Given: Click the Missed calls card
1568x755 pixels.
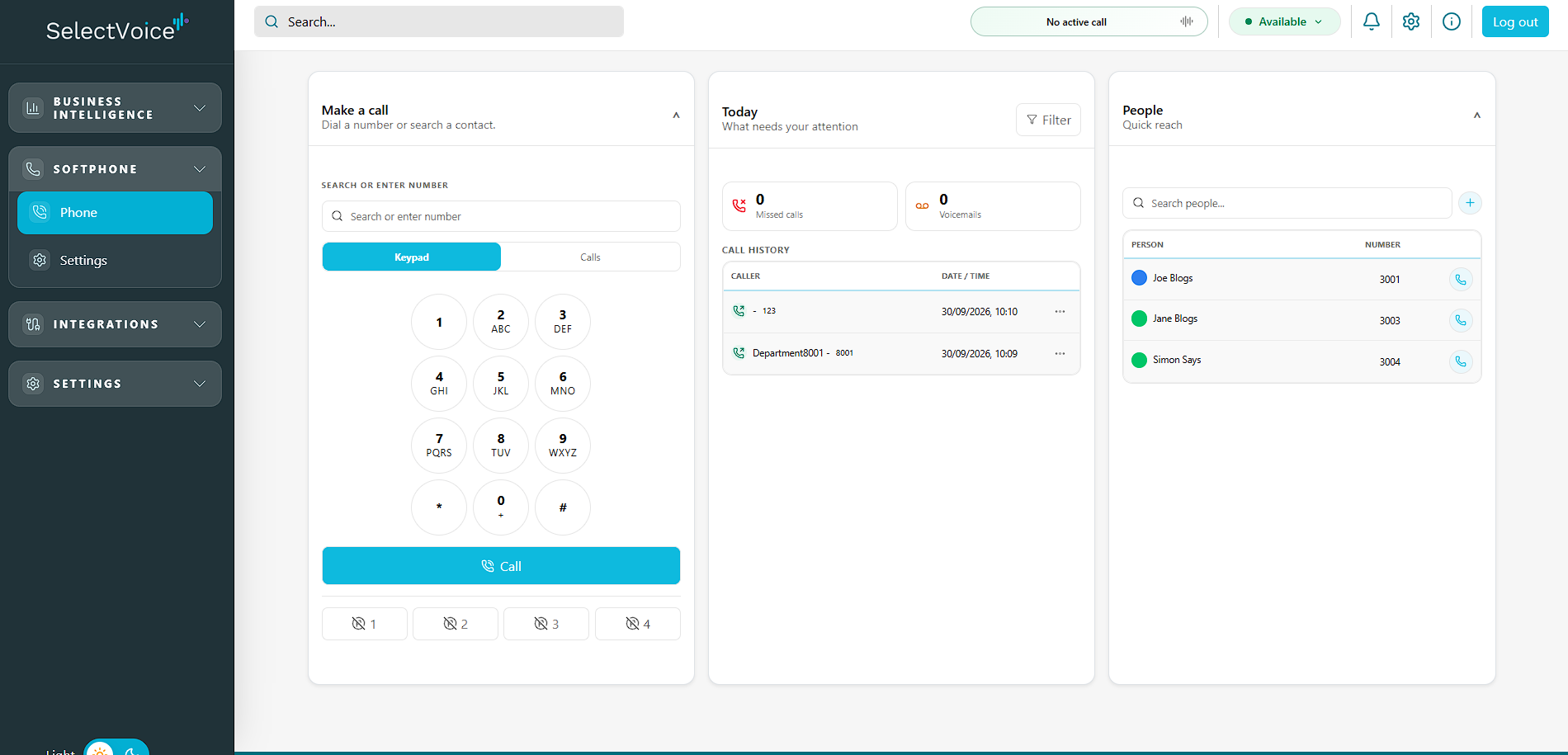Looking at the screenshot, I should pos(810,206).
